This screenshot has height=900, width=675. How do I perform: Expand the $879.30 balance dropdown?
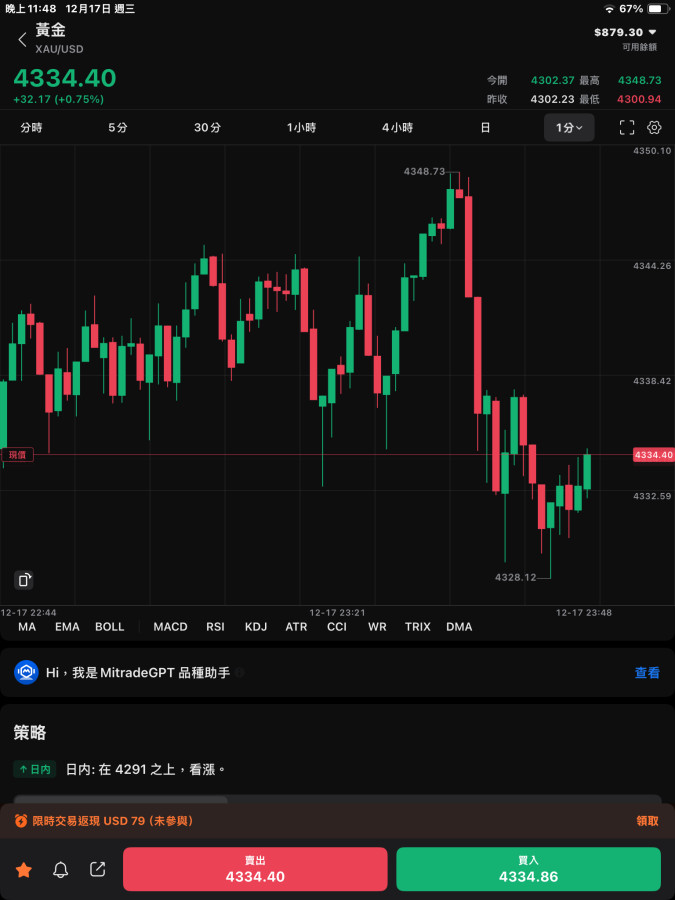tap(625, 32)
